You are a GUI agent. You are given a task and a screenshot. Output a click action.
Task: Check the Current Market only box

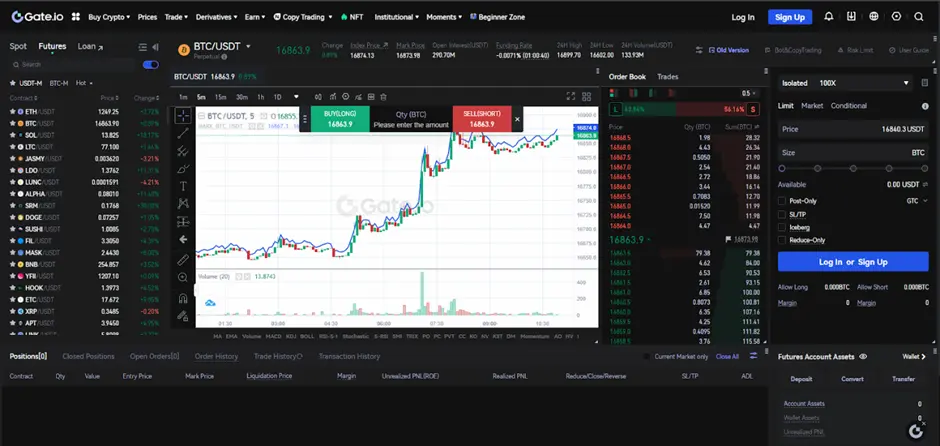click(x=647, y=357)
